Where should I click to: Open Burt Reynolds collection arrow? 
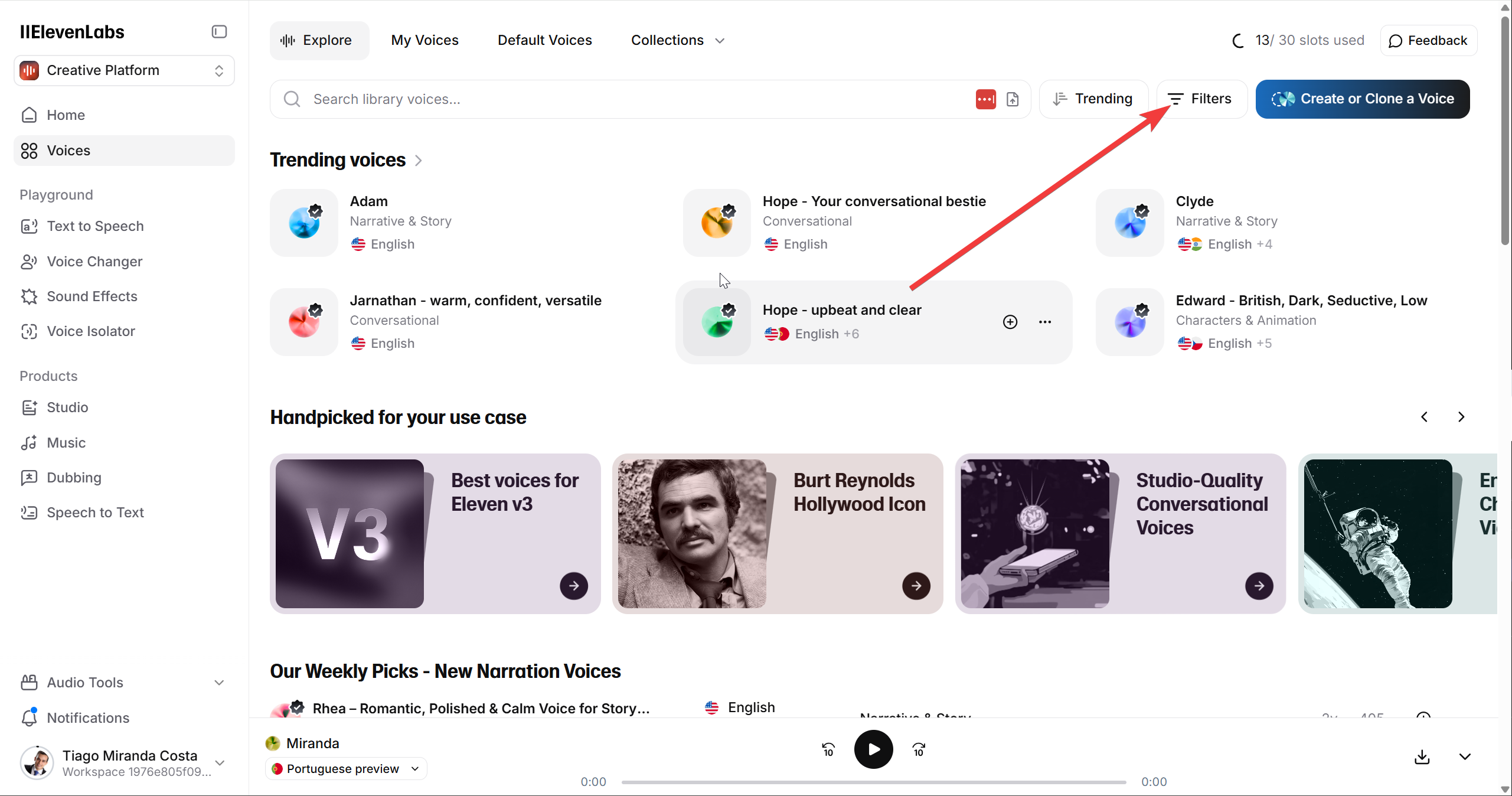pyautogui.click(x=916, y=586)
